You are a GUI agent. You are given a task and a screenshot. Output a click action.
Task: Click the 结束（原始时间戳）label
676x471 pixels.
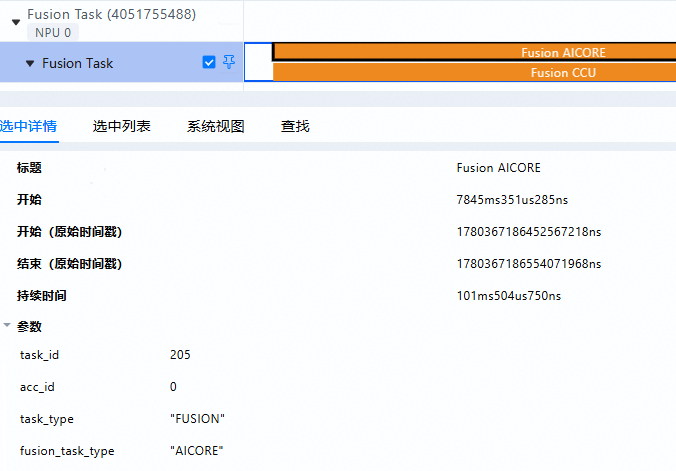(70, 264)
